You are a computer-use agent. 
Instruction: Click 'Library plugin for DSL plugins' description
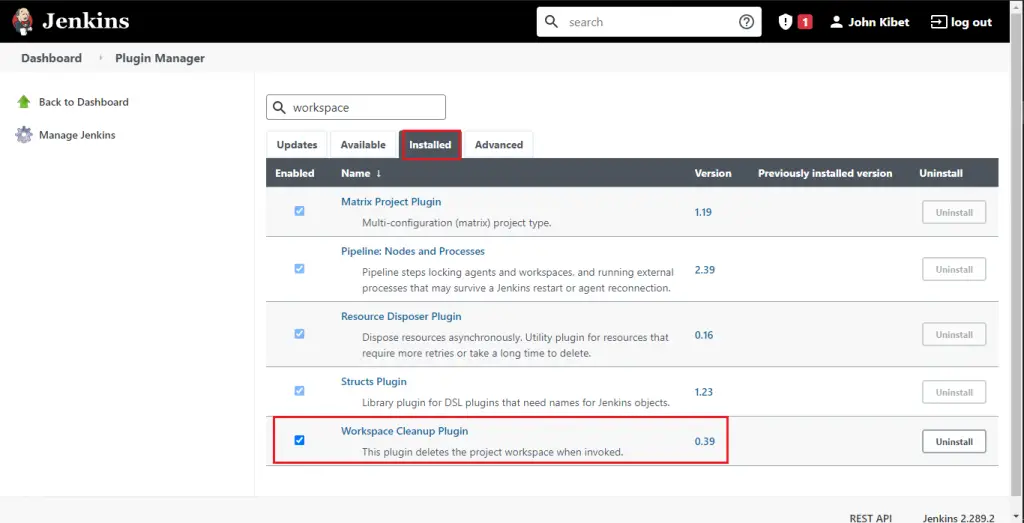(x=516, y=402)
